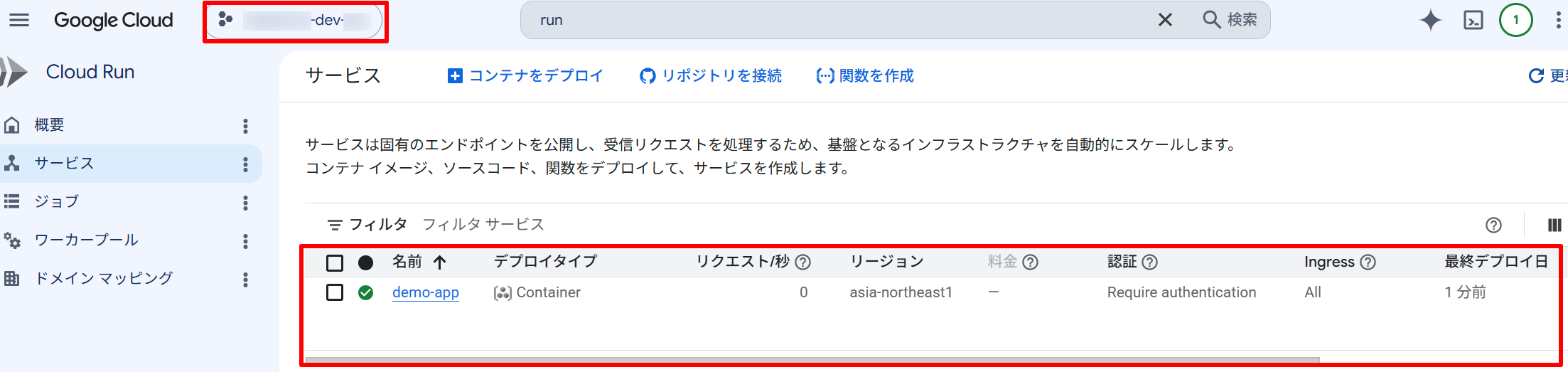Go to ジョブ jobs page
Viewport: 1568px width, 372px height.
click(57, 202)
